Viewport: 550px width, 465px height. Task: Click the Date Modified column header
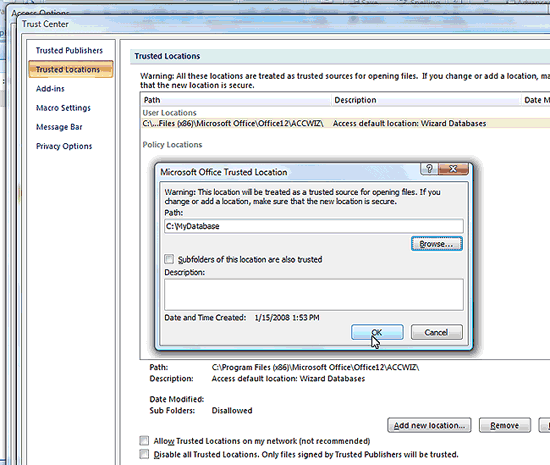tap(536, 100)
